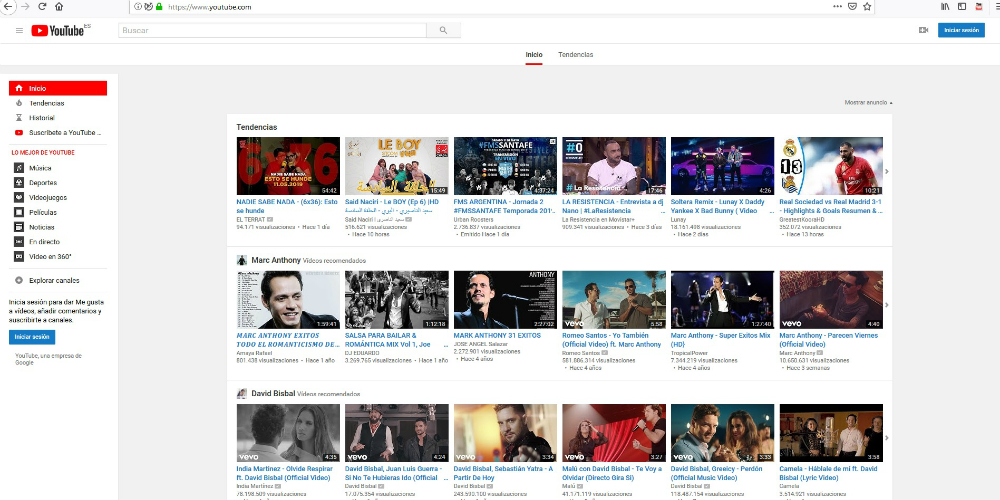Click Explorar canales plus icon
The width and height of the screenshot is (1000, 500).
[19, 281]
